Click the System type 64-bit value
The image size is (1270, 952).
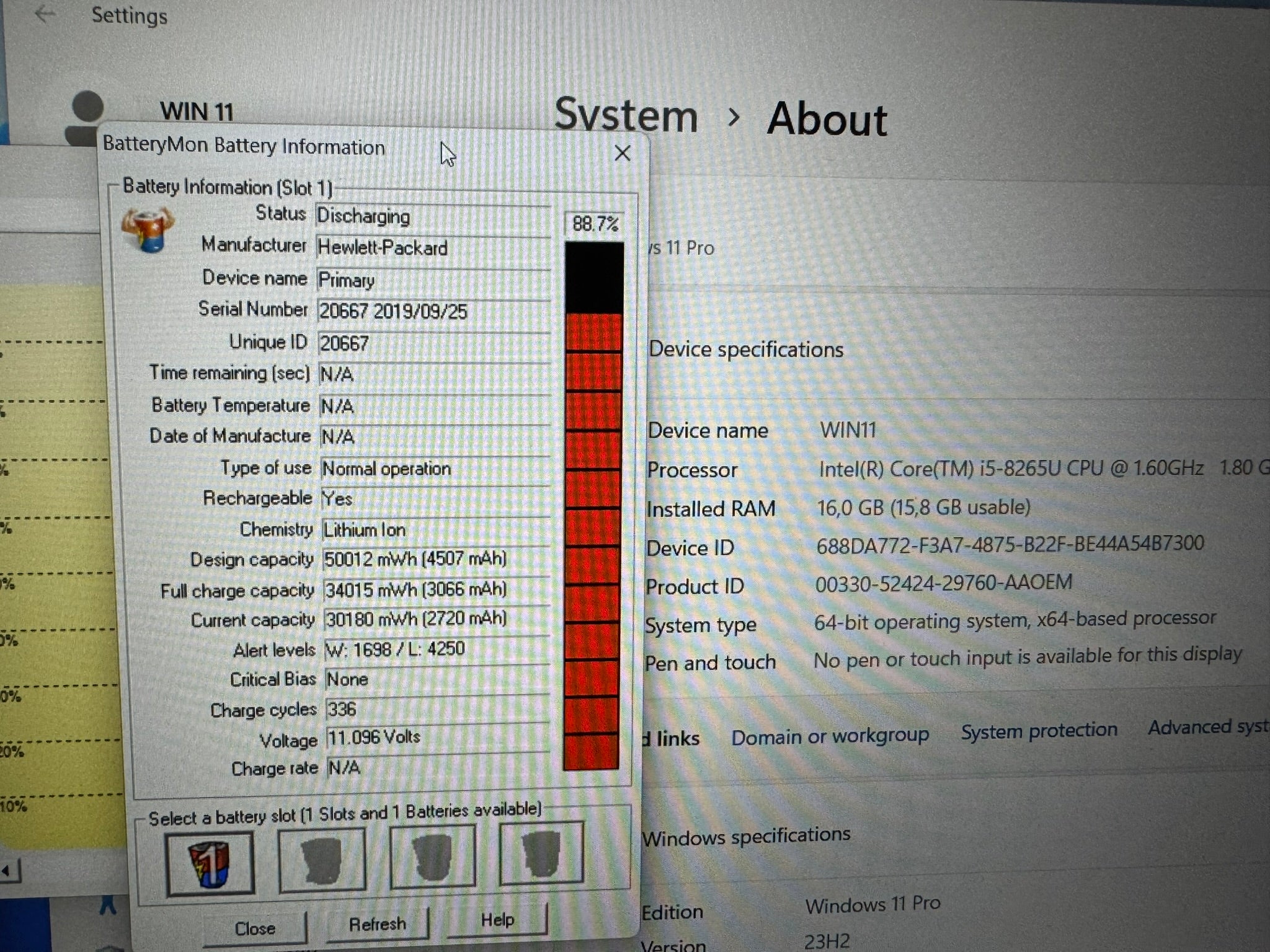point(1015,619)
